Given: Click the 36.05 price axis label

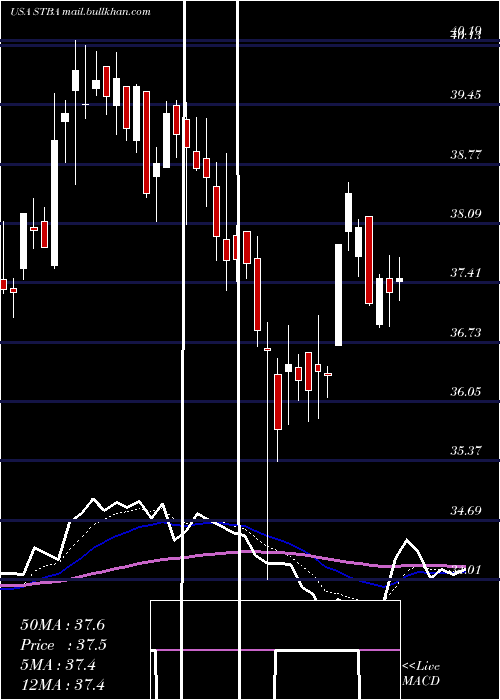Looking at the screenshot, I should click(466, 392).
